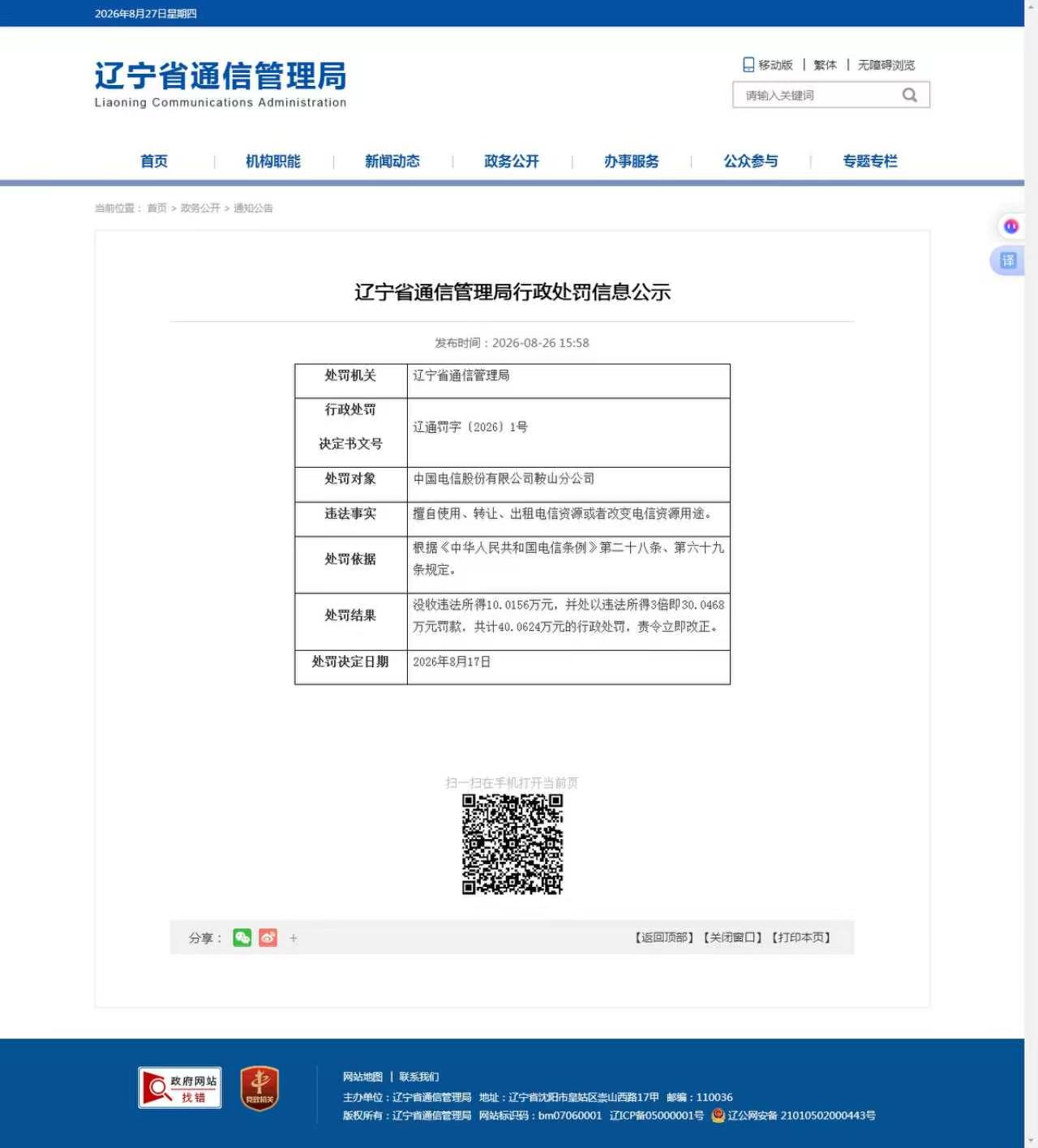The width and height of the screenshot is (1038, 1148).
Task: Click the search magnifier icon
Action: [x=910, y=95]
